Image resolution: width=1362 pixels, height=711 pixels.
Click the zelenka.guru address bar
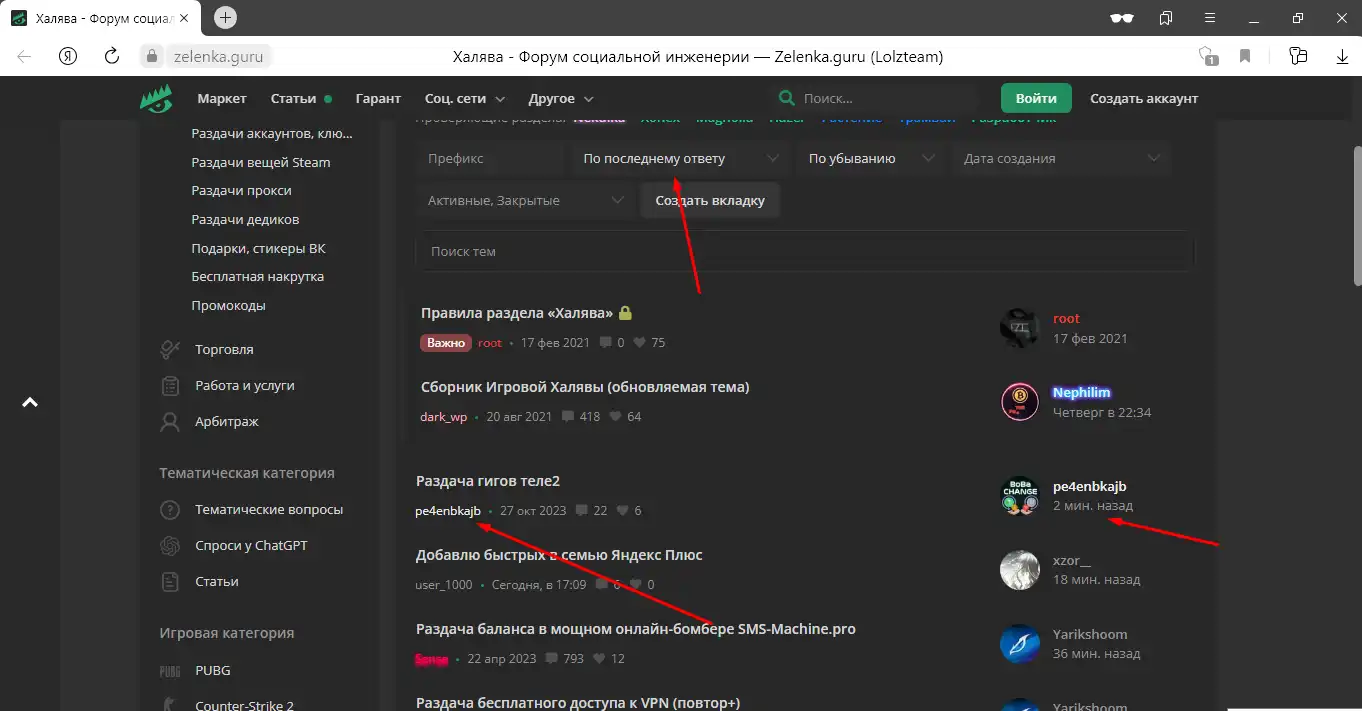tap(218, 56)
